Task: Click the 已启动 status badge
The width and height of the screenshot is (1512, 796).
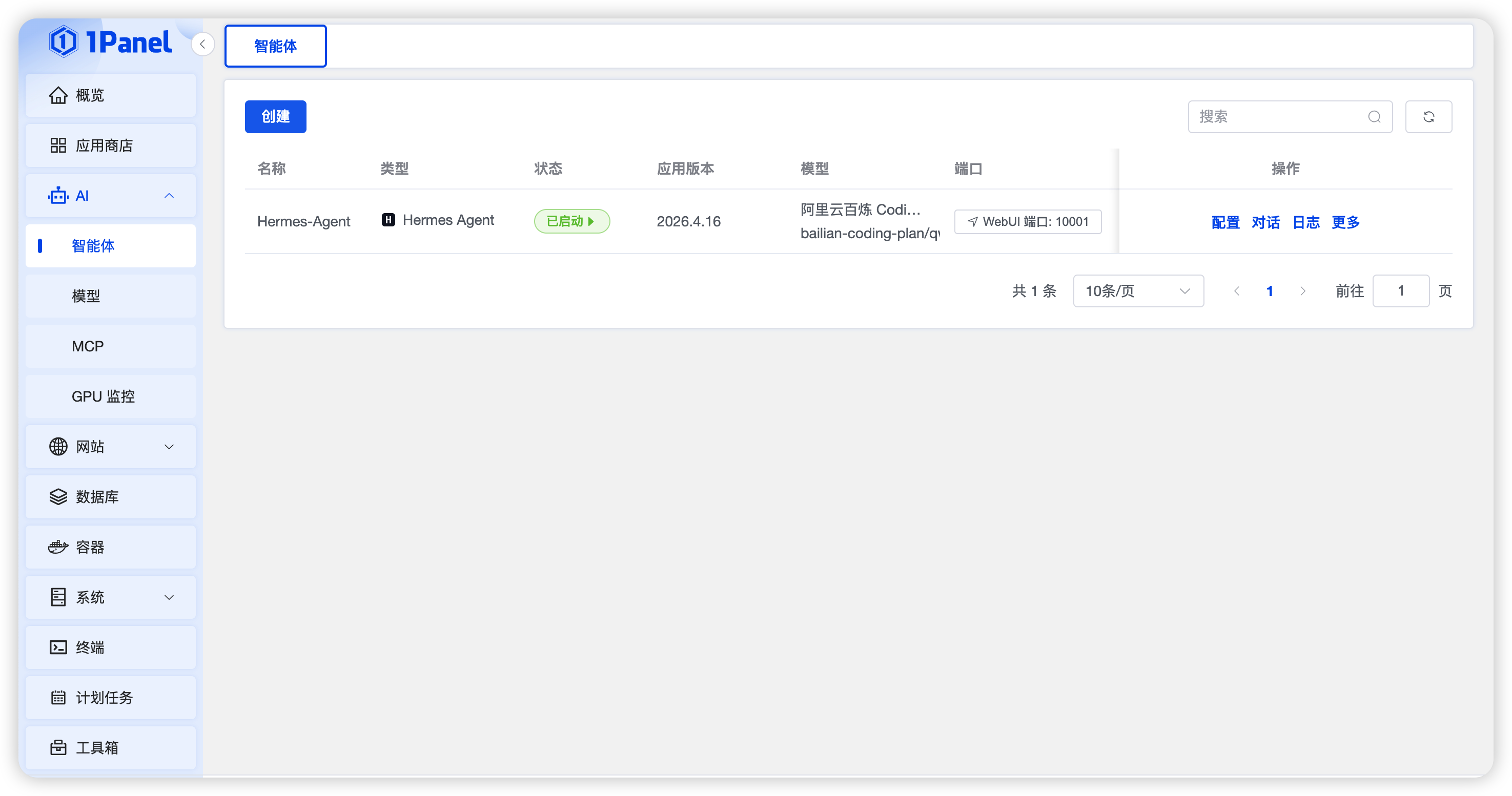Action: coord(571,221)
